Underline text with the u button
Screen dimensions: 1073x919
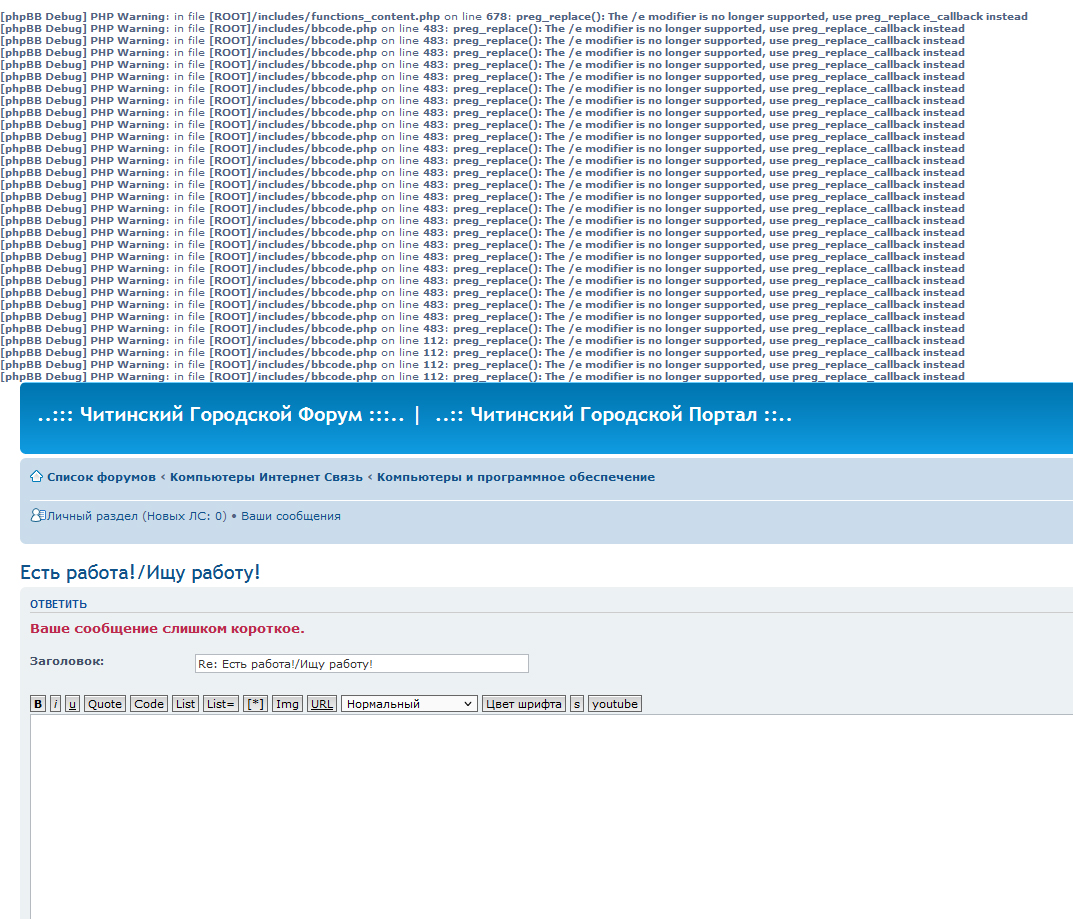click(x=72, y=704)
